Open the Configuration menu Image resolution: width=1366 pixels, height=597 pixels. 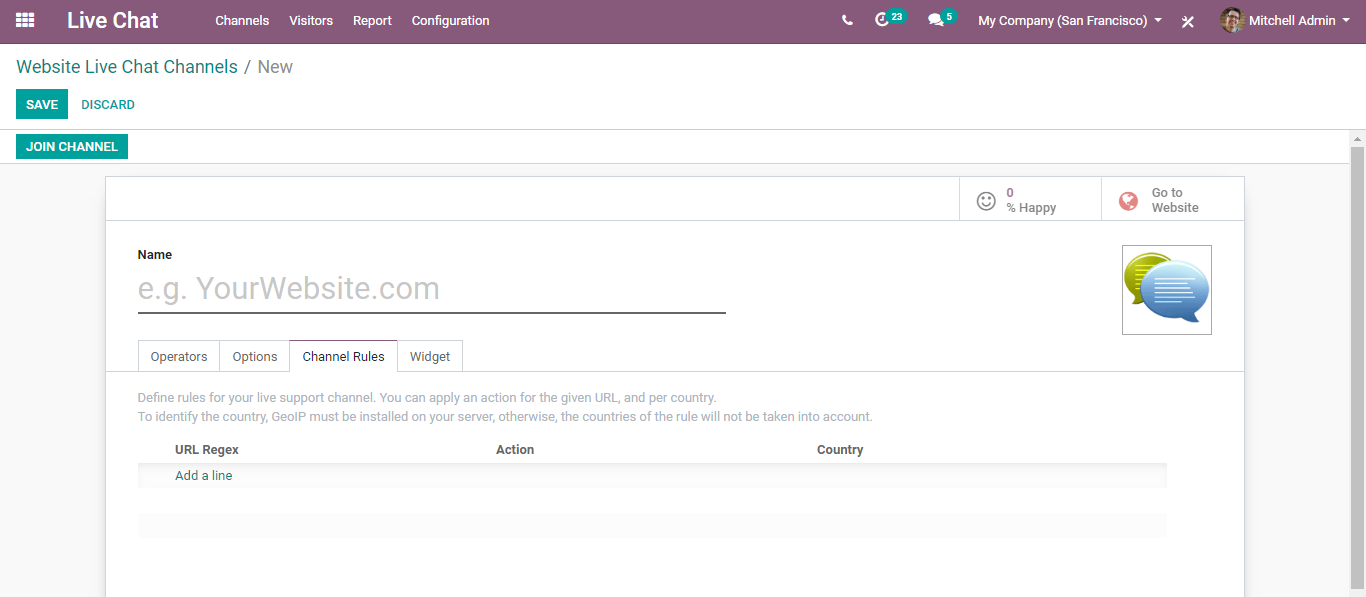point(451,20)
